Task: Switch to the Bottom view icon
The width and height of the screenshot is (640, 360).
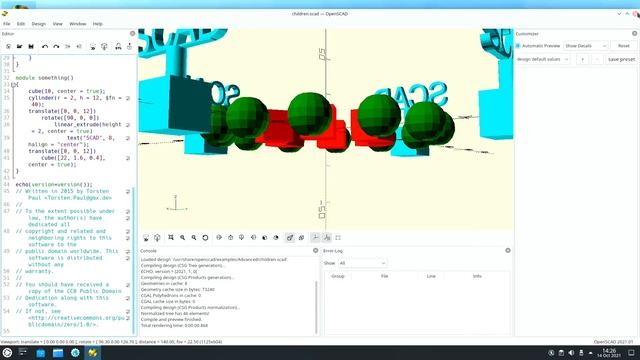Action: [x=242, y=238]
